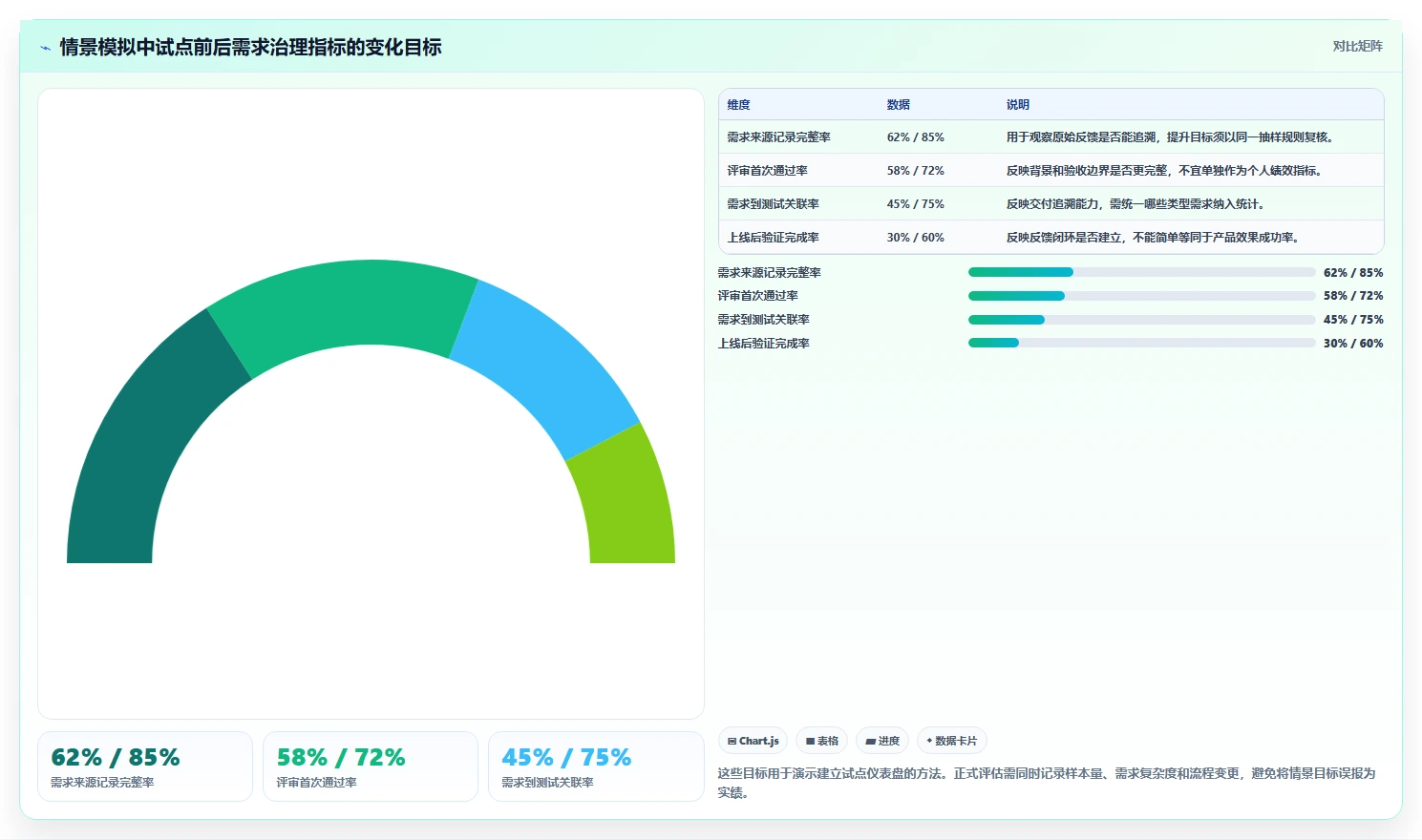1422x840 pixels.
Task: Click the footnote starting 这些目标用于演示
Action: point(1048,783)
